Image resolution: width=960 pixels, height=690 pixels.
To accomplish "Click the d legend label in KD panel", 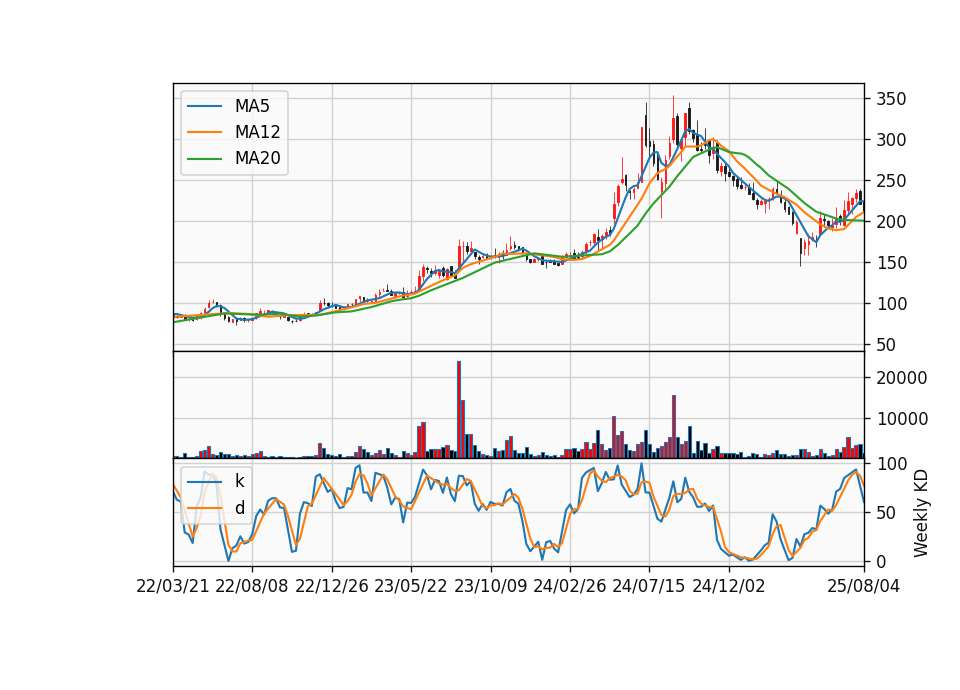I will [x=240, y=508].
